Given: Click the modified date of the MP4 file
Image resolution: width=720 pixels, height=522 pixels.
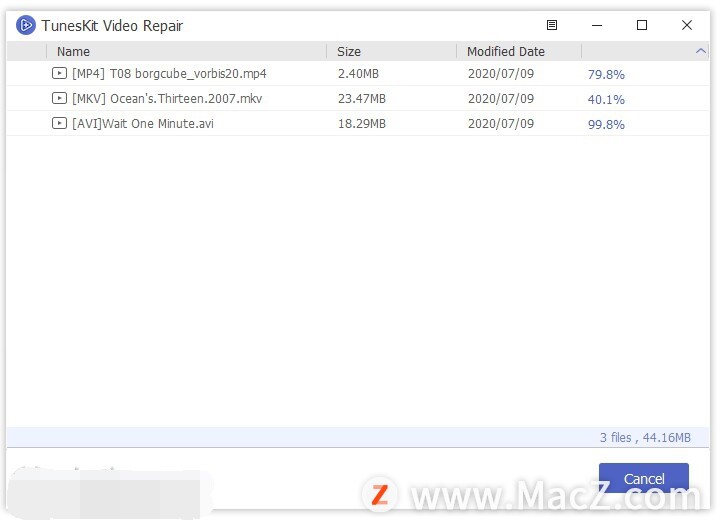Looking at the screenshot, I should coord(501,73).
